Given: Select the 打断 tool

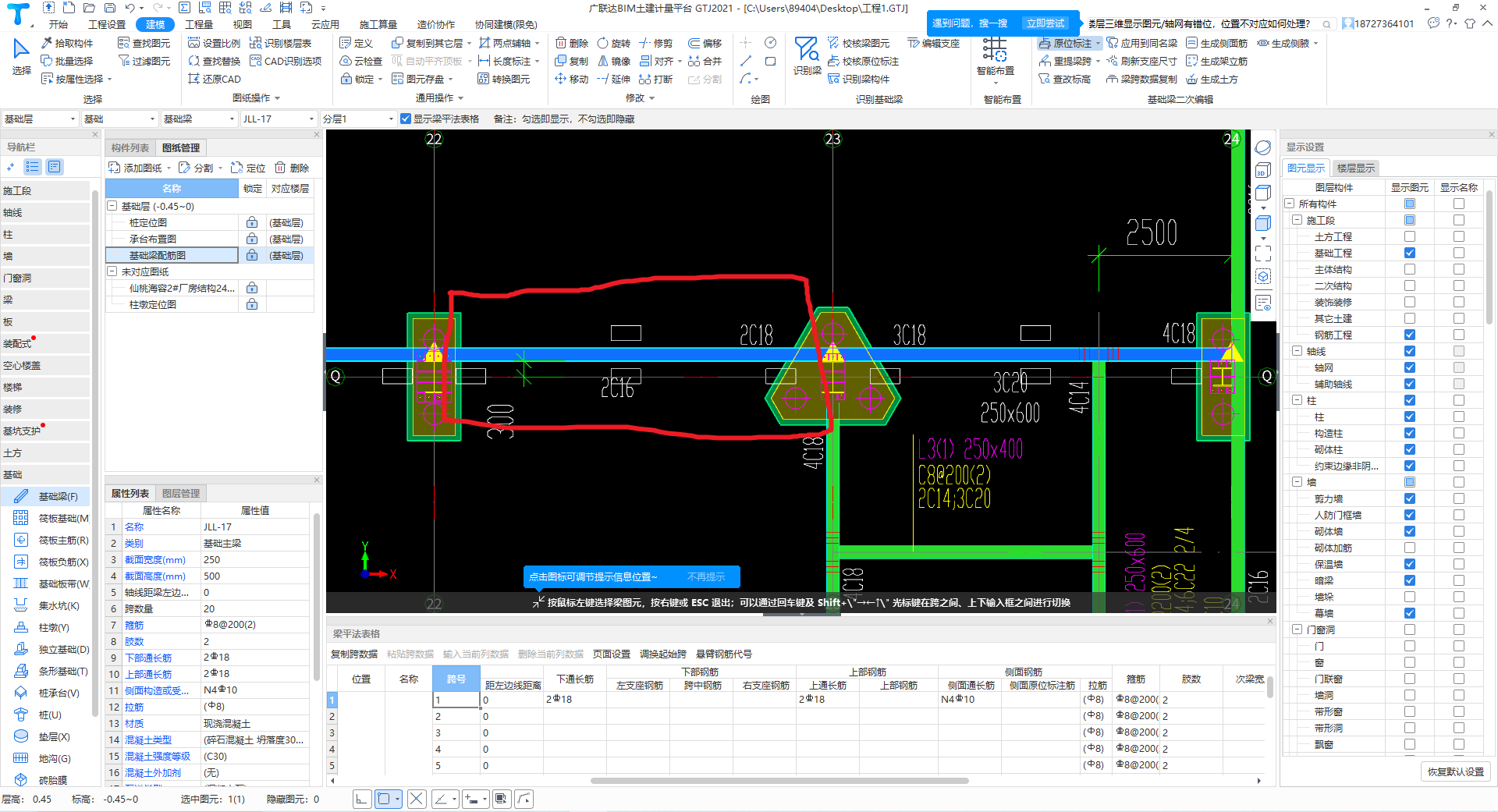Looking at the screenshot, I should (x=655, y=79).
